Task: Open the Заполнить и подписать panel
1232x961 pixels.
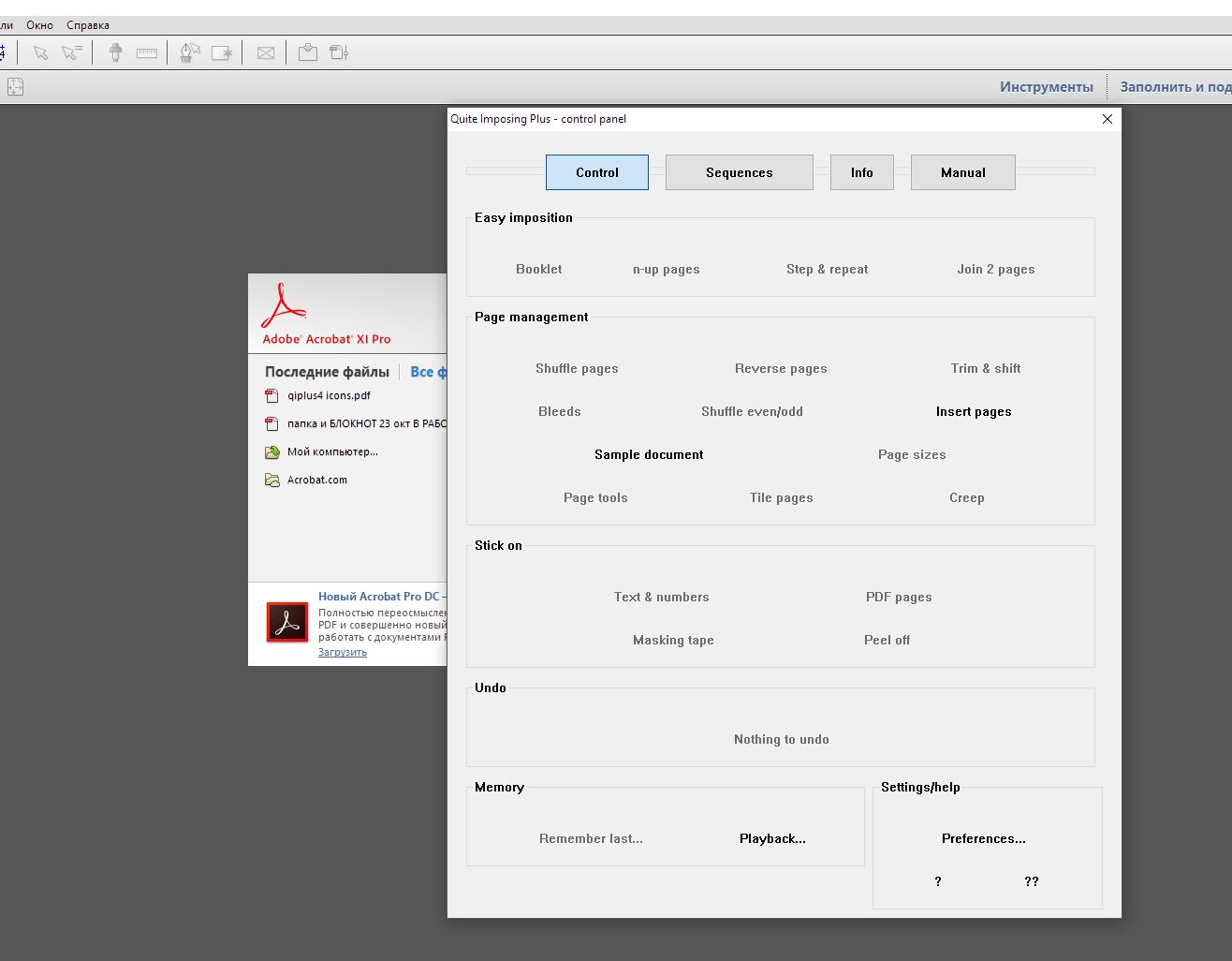Action: click(1176, 87)
